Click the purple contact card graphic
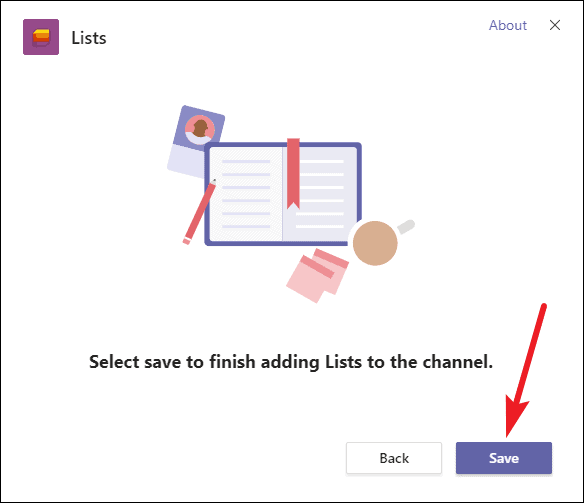 pos(196,141)
